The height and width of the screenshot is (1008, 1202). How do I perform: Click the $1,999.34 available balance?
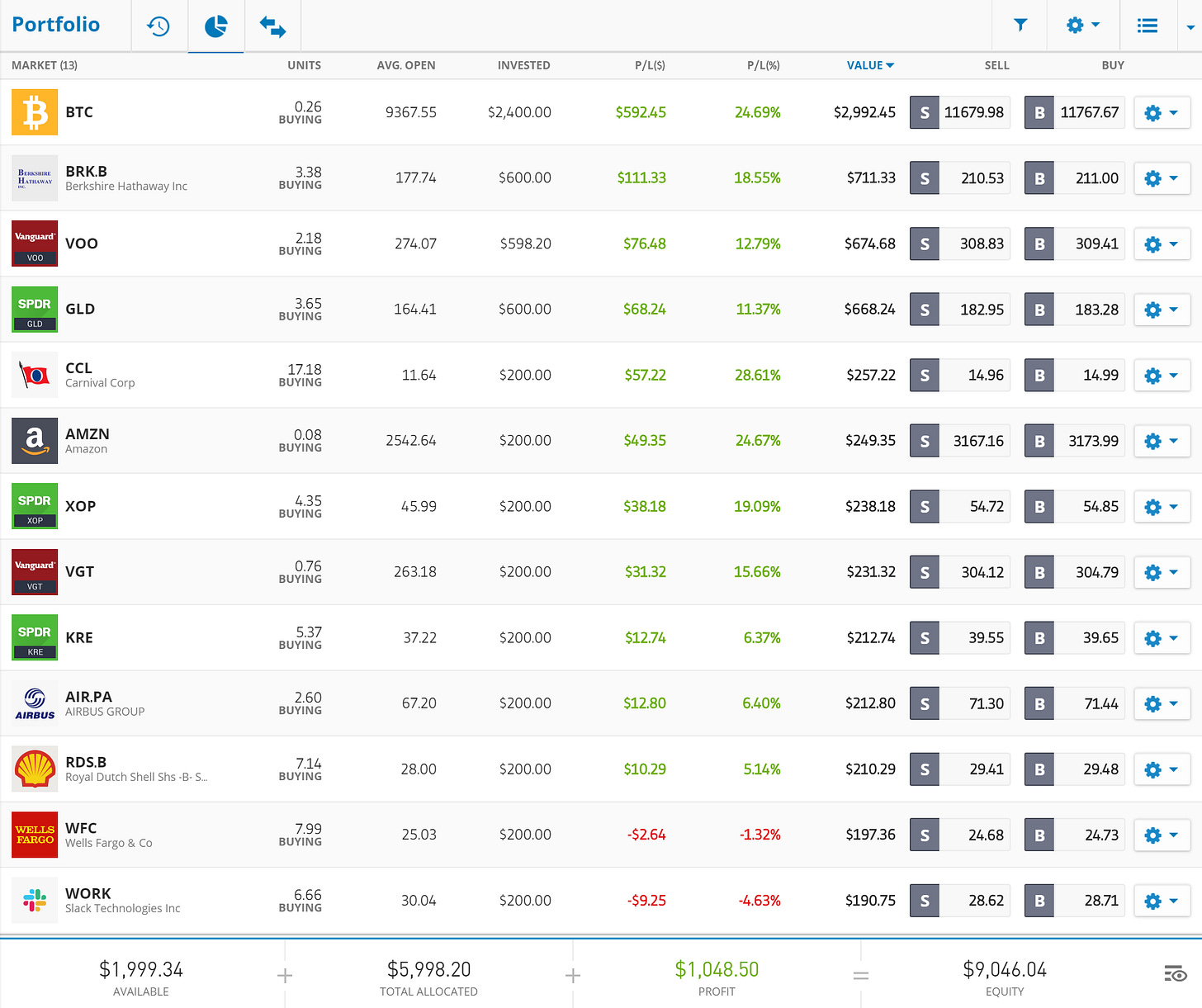pos(141,969)
